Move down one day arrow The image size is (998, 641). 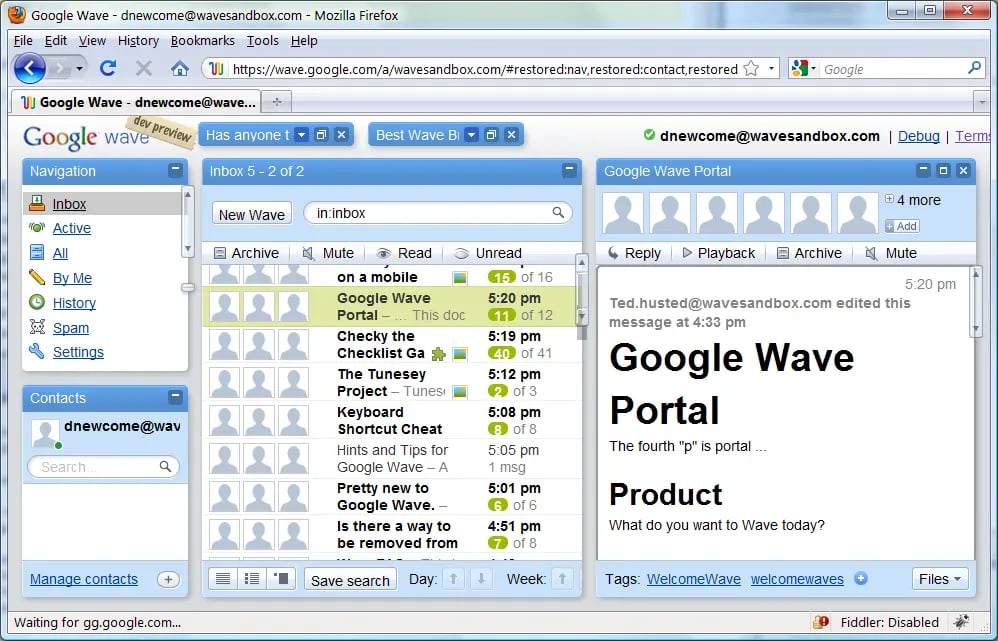point(481,579)
